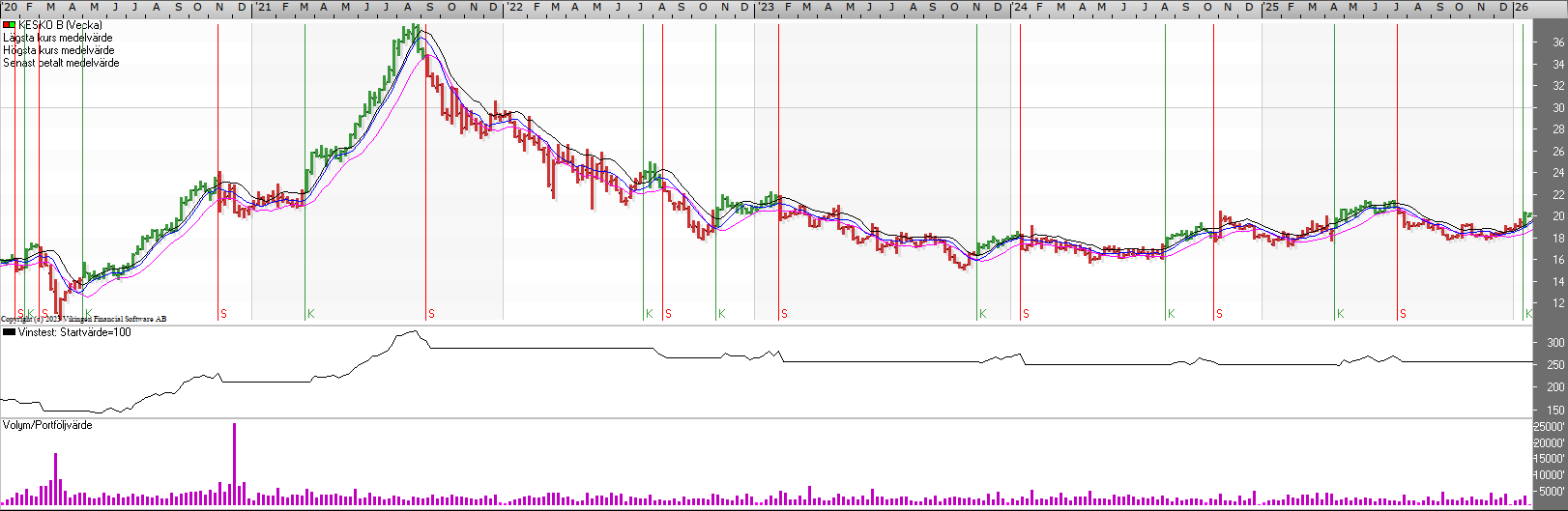Click the green K buy marker at March 2021
The height and width of the screenshot is (511, 1568).
point(310,314)
